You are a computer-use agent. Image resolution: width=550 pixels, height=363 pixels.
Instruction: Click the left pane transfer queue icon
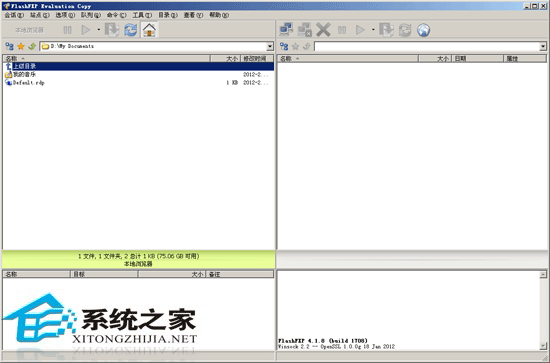pos(112,30)
